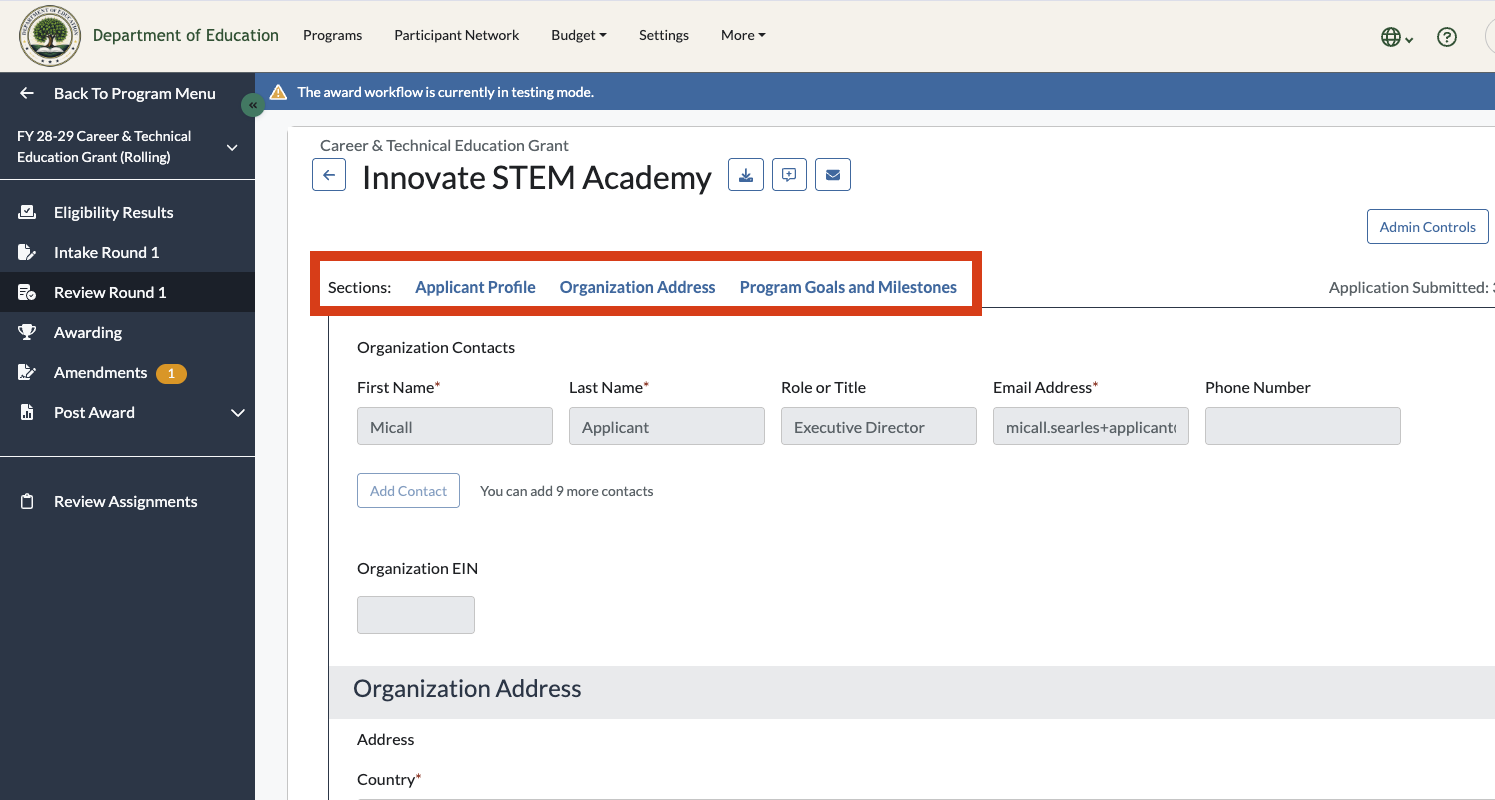Image resolution: width=1495 pixels, height=800 pixels.
Task: Expand the Budget dropdown menu
Action: tap(579, 35)
